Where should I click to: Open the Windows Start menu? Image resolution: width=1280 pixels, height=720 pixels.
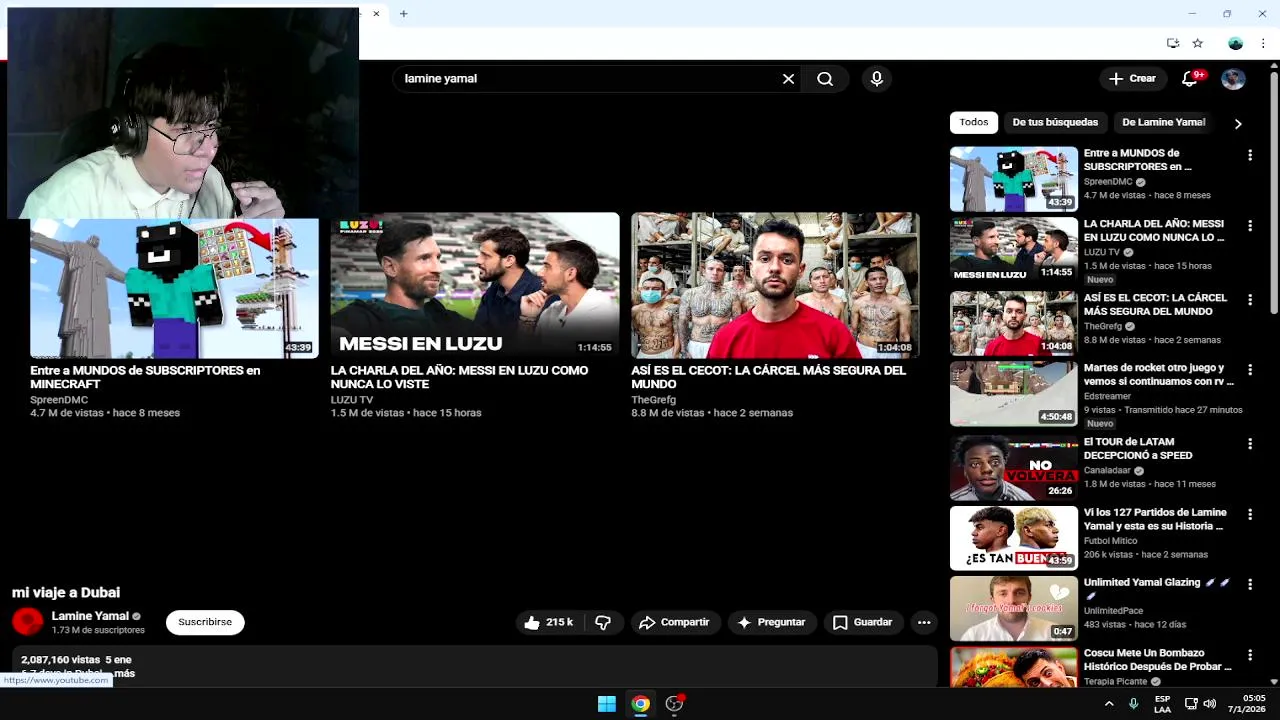(607, 704)
